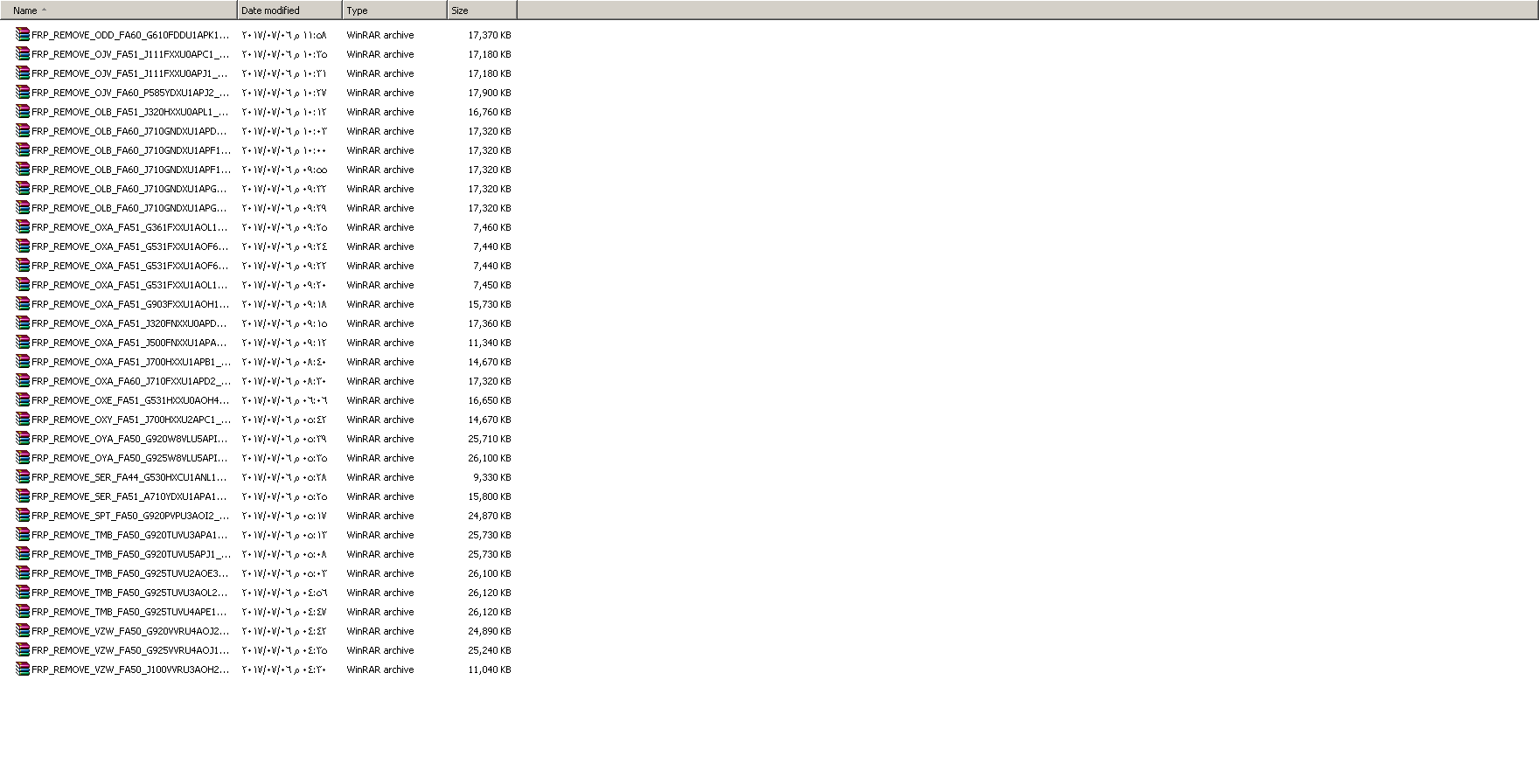Select archive icon for OXA_FA51_G903FXXU1AOH1
The height and width of the screenshot is (784, 1539).
point(23,304)
